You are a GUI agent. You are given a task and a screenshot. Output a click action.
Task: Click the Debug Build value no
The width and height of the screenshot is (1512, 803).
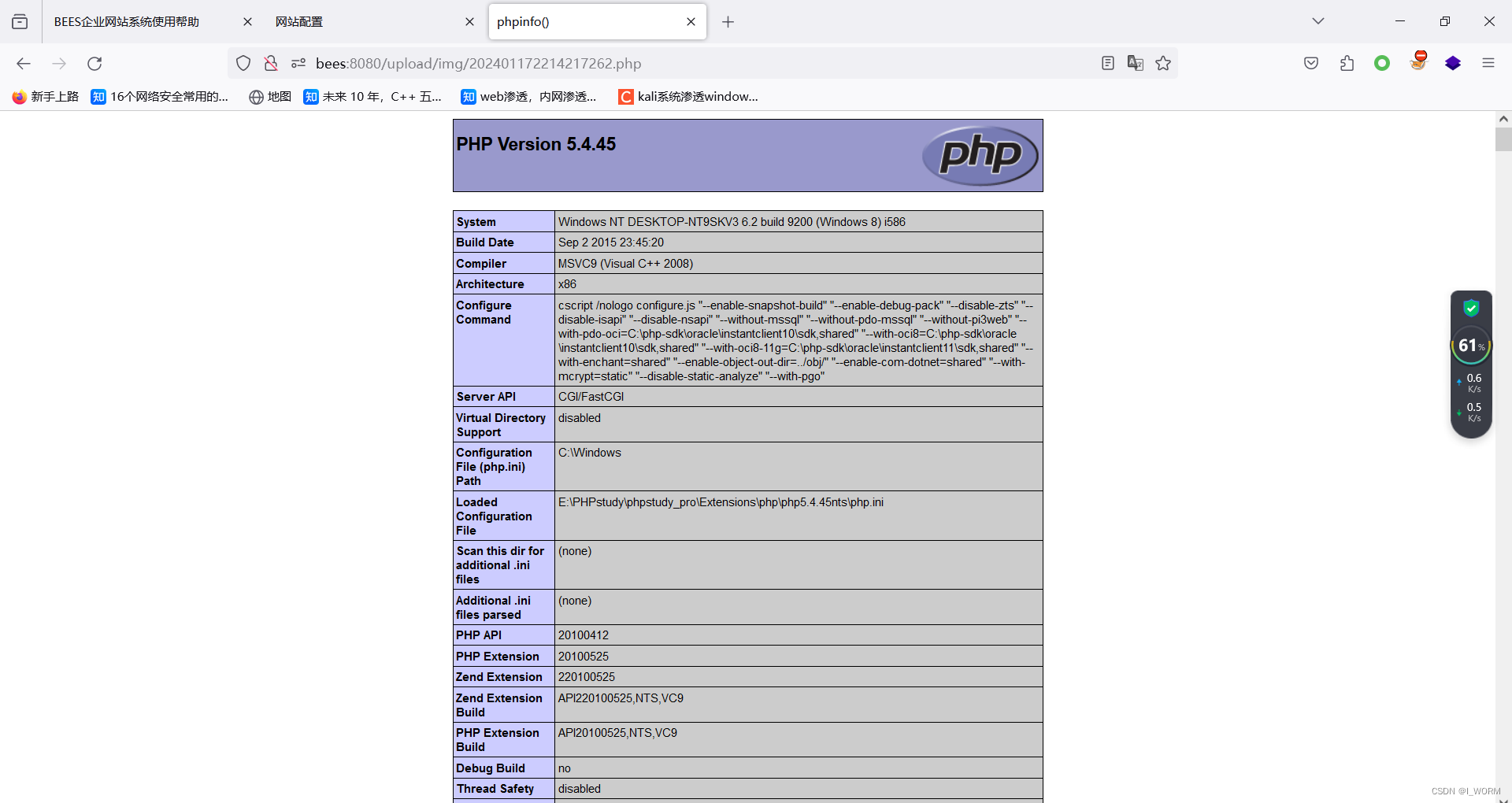(x=565, y=768)
